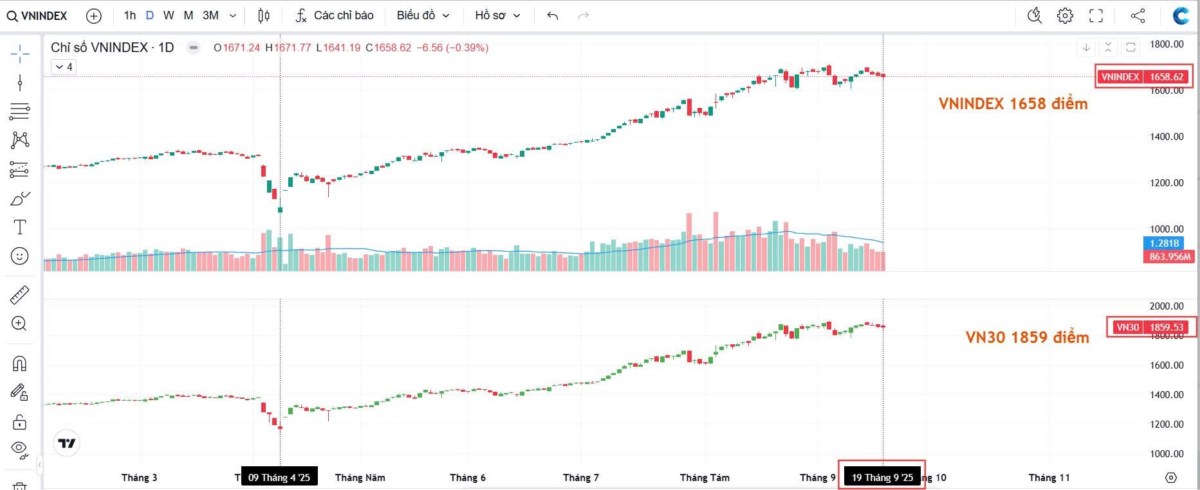Click the blue C logo icon
1200x490 pixels.
[1180, 16]
